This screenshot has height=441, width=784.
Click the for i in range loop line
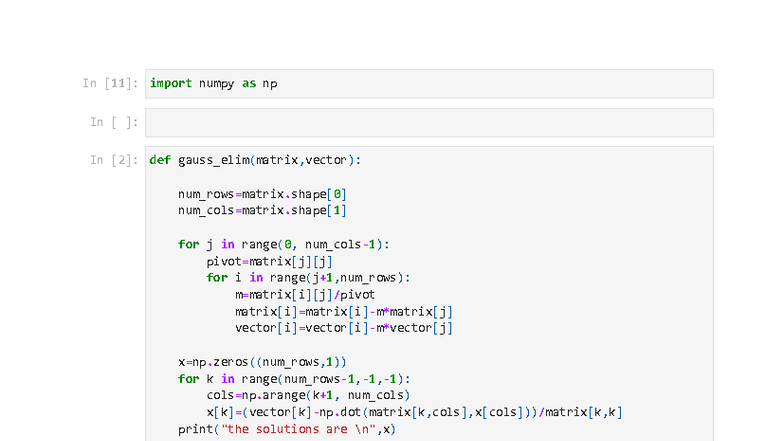pos(308,278)
